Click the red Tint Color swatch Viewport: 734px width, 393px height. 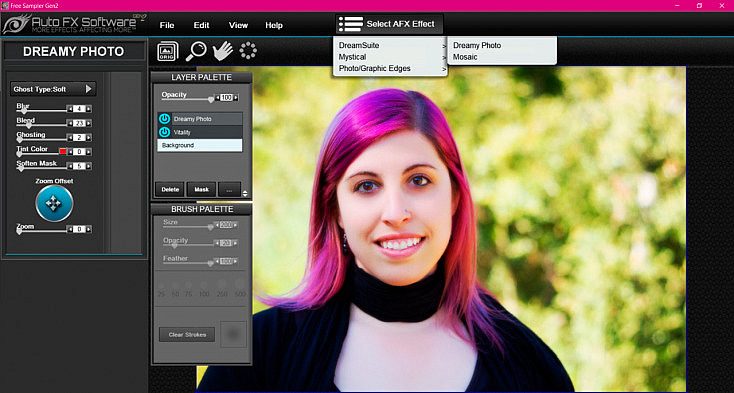[63, 152]
